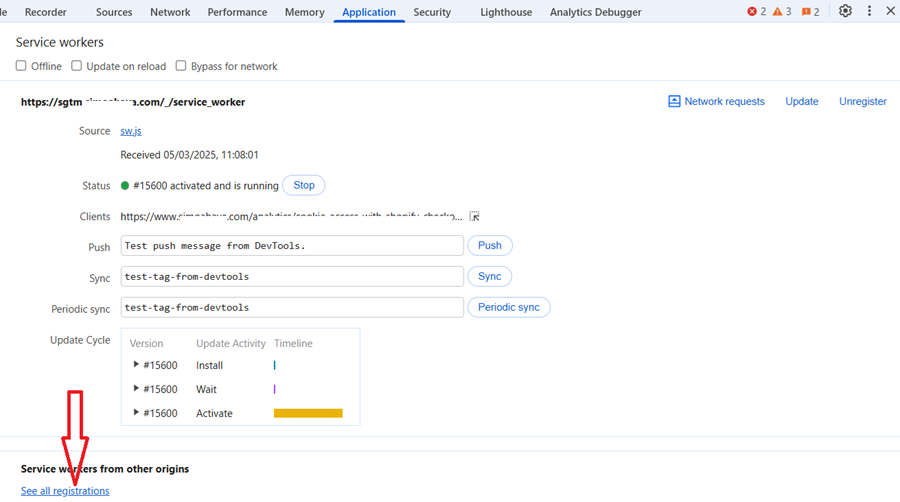The height and width of the screenshot is (502, 900).
Task: Open the Security tab
Action: pyautogui.click(x=432, y=12)
